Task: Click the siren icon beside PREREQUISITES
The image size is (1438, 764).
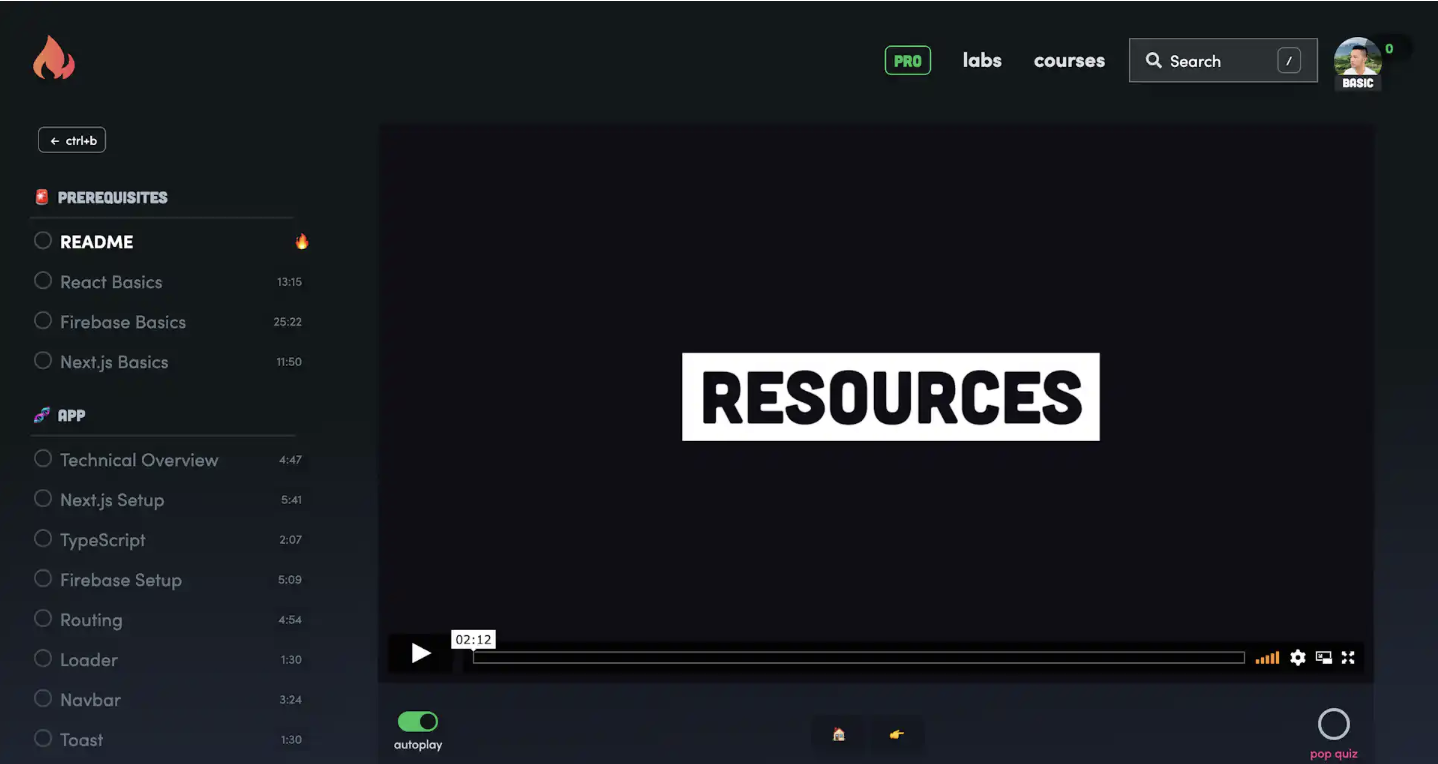Action: pyautogui.click(x=42, y=197)
